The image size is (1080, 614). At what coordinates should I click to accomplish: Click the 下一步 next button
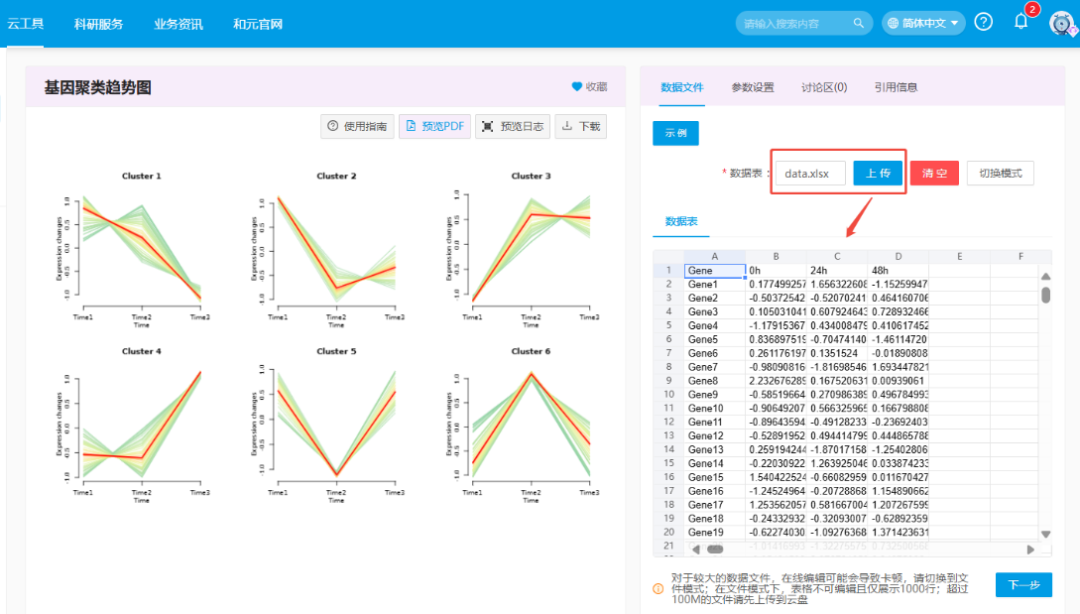1023,585
